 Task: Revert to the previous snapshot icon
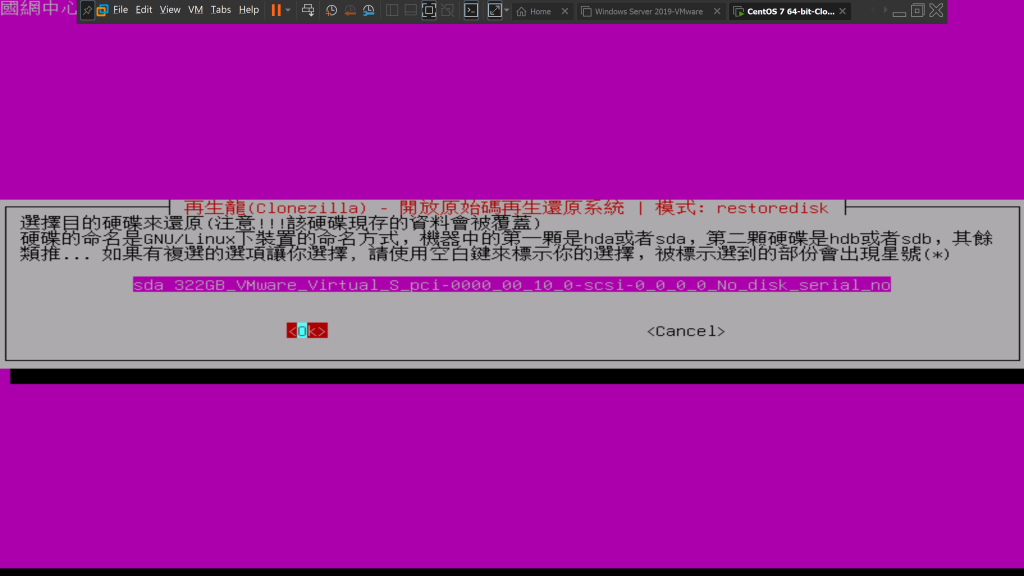coord(350,10)
